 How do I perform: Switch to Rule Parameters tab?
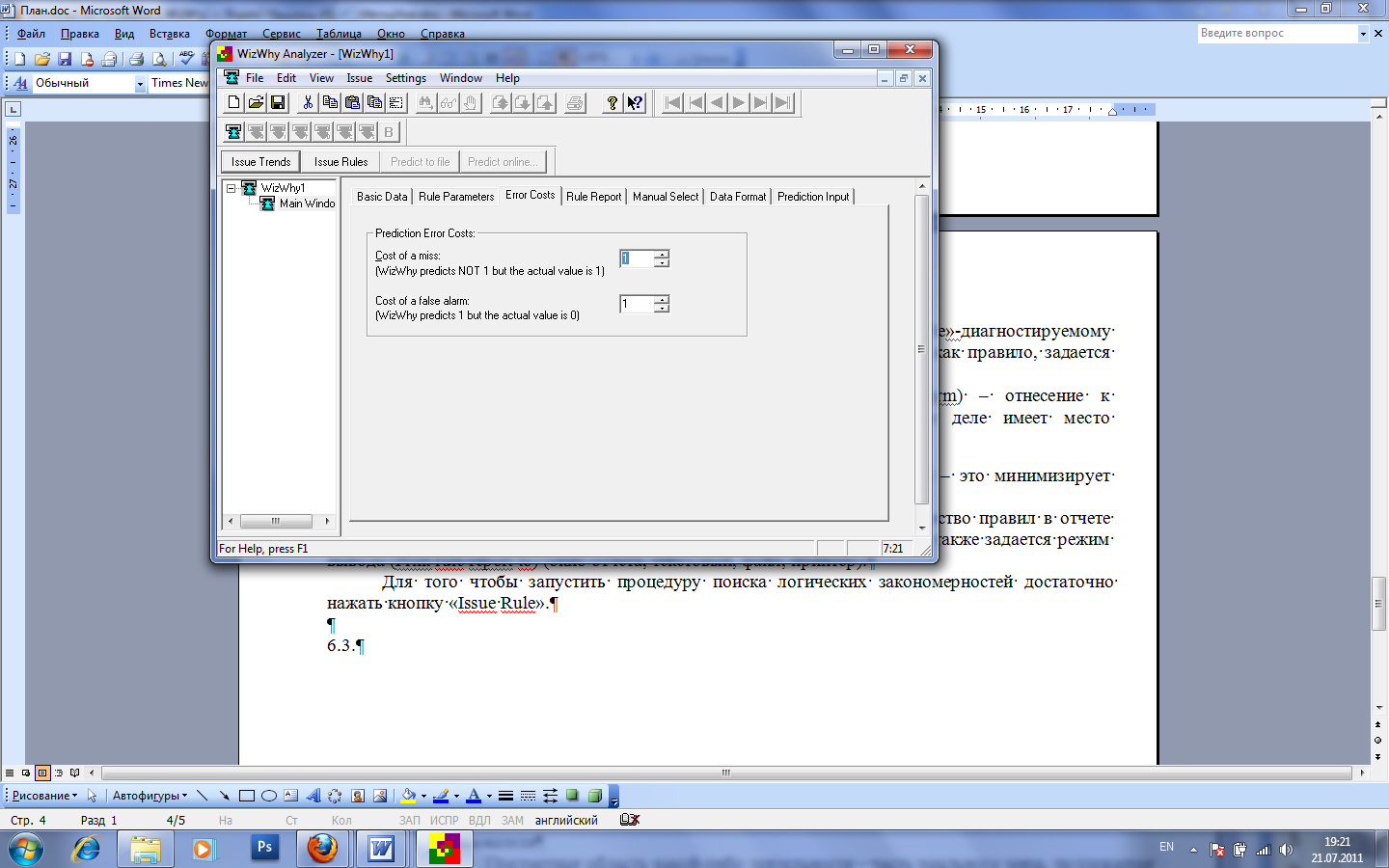pos(456,197)
